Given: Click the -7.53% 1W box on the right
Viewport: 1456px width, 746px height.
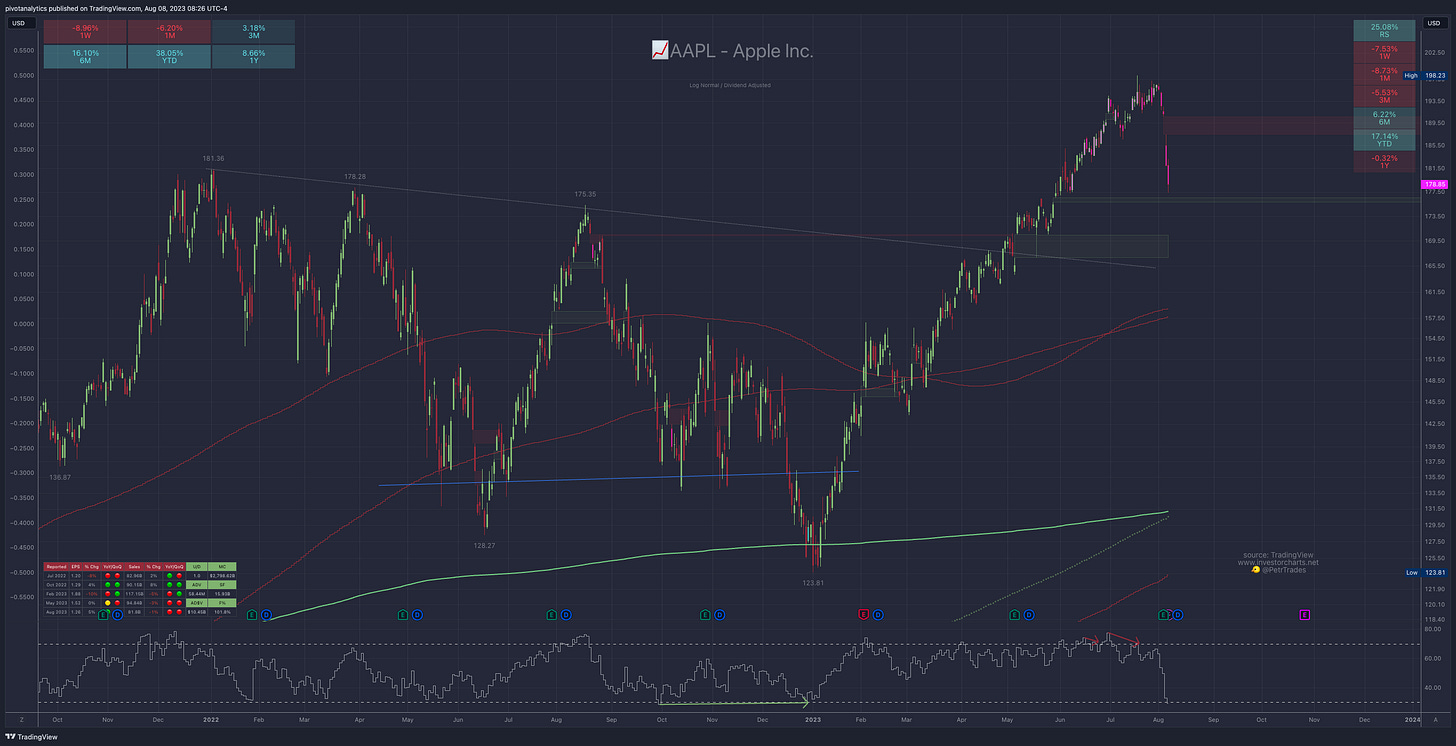Looking at the screenshot, I should [1384, 53].
